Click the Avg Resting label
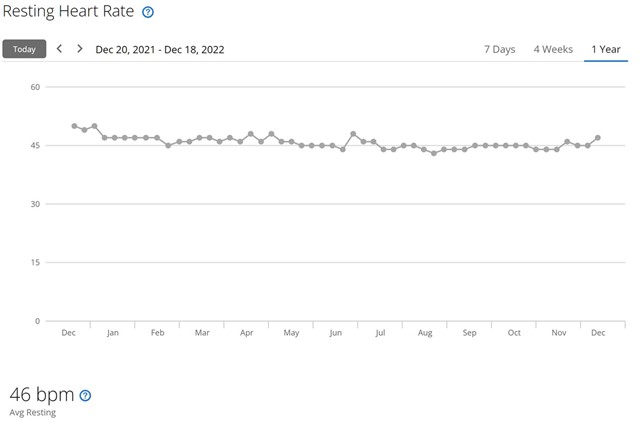 tap(32, 412)
